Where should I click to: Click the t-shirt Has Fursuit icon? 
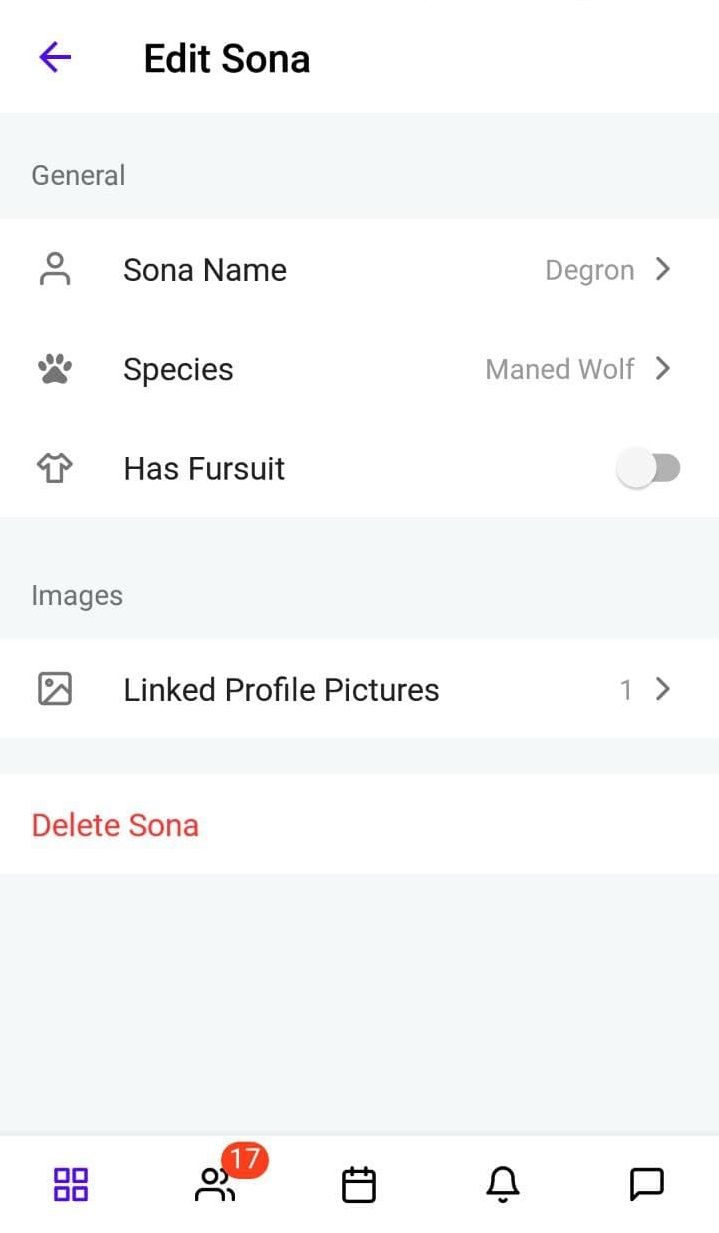point(55,469)
